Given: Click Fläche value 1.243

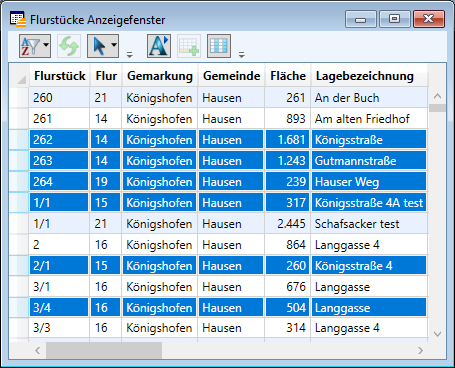Looking at the screenshot, I should point(288,161).
